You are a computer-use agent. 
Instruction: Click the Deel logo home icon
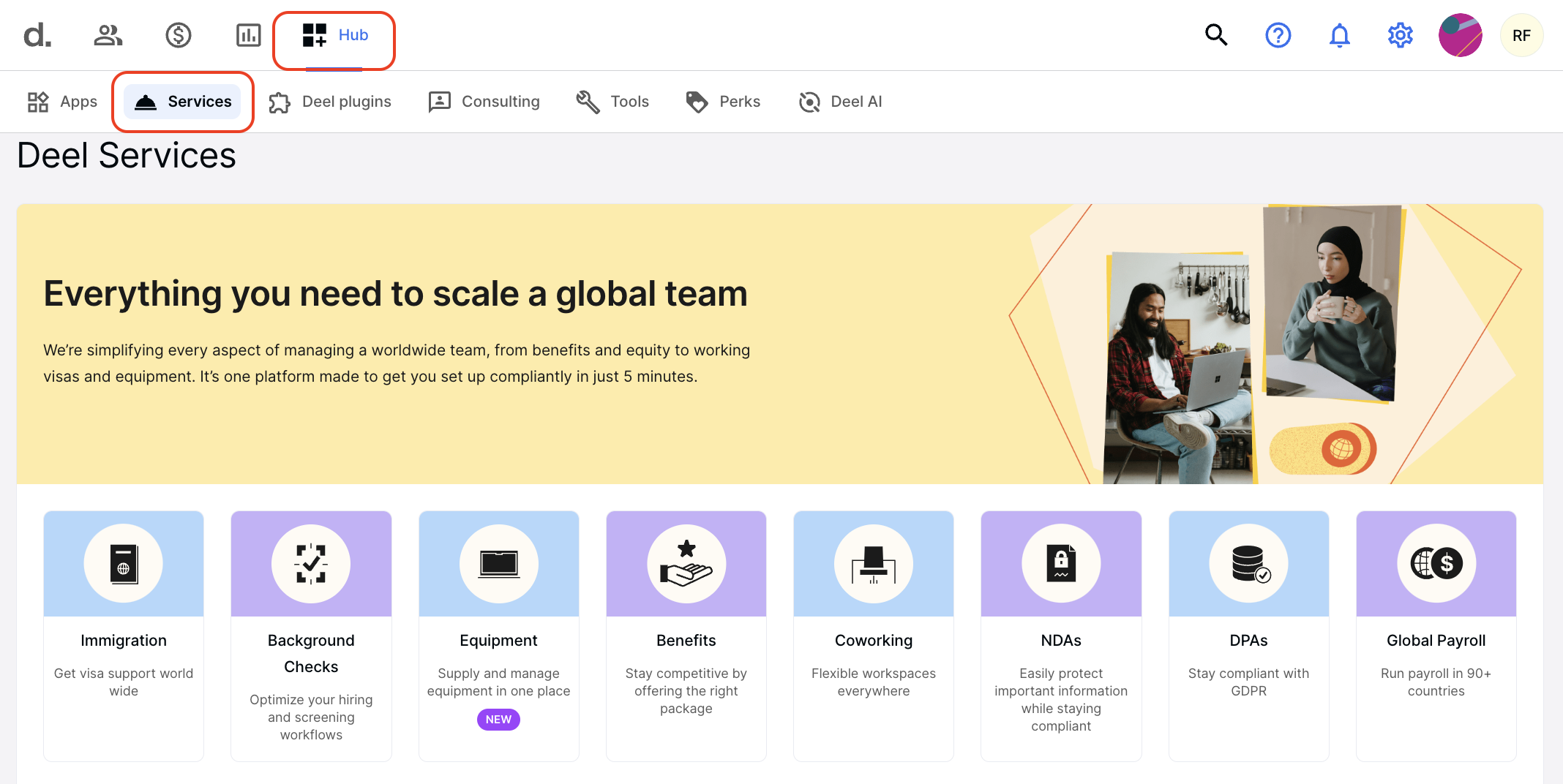pos(37,35)
